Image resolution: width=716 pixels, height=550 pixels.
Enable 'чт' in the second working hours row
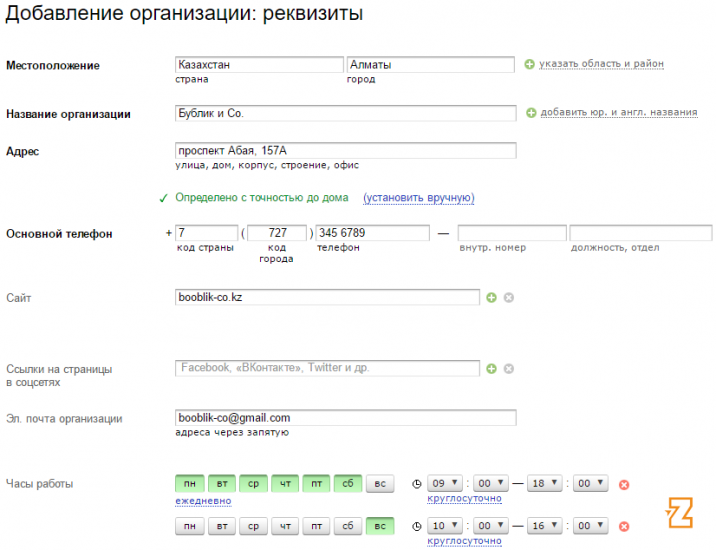point(285,526)
